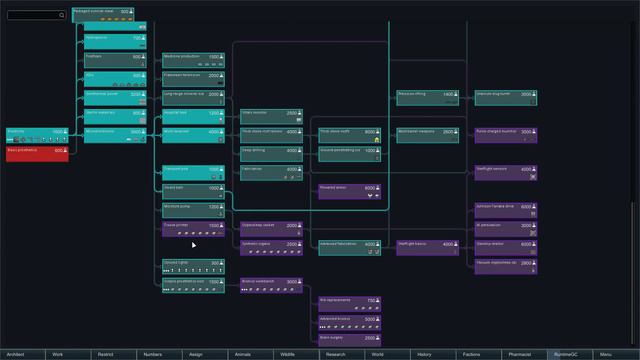
Task: Click the flask cost icon on Basic prosthetics
Action: pos(65,150)
